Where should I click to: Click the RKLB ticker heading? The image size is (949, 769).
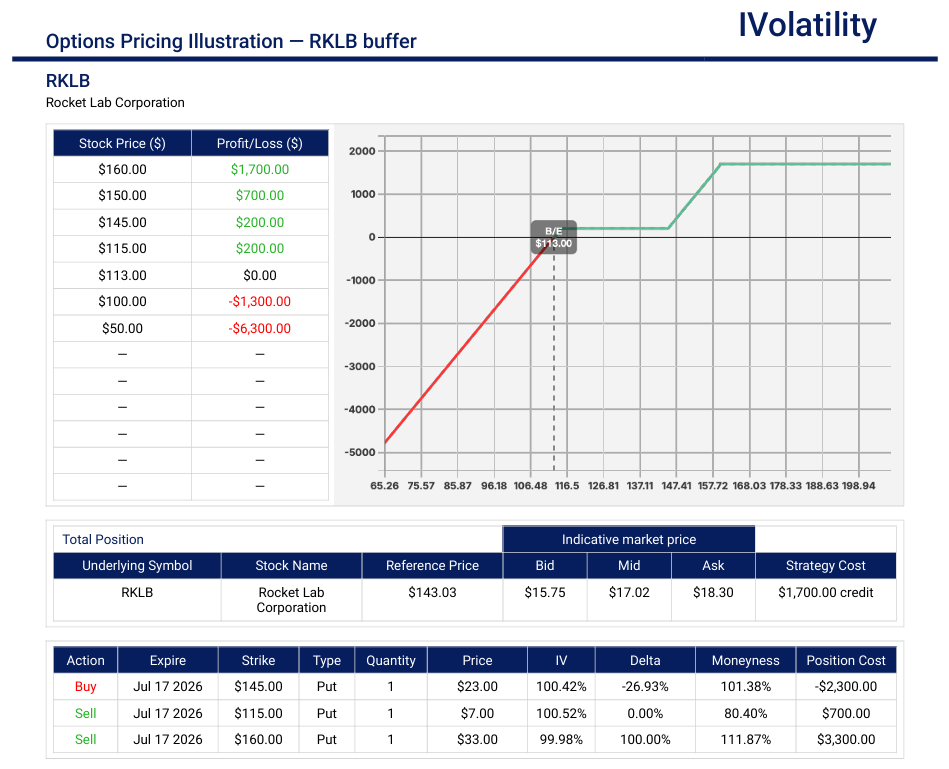(x=68, y=81)
